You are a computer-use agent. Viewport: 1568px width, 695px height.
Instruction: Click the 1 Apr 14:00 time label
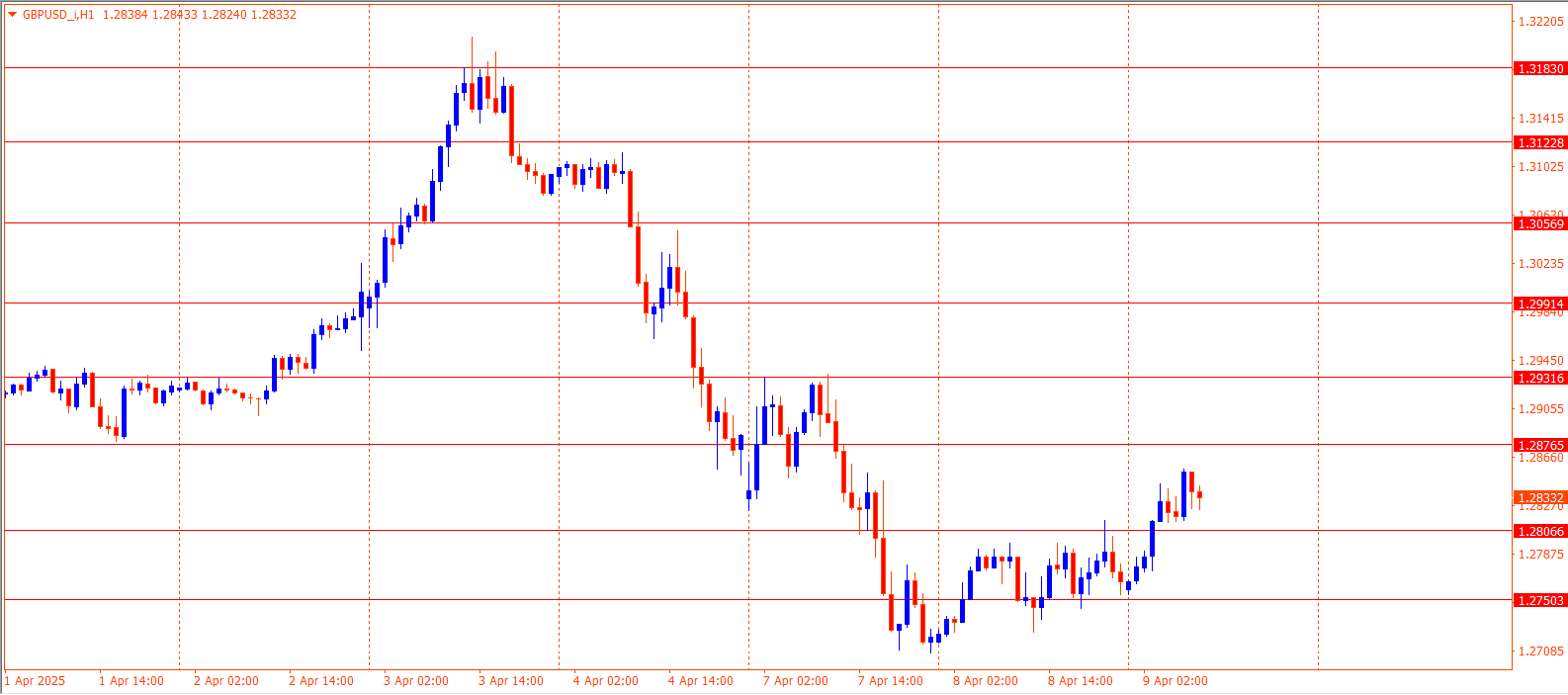tap(131, 680)
